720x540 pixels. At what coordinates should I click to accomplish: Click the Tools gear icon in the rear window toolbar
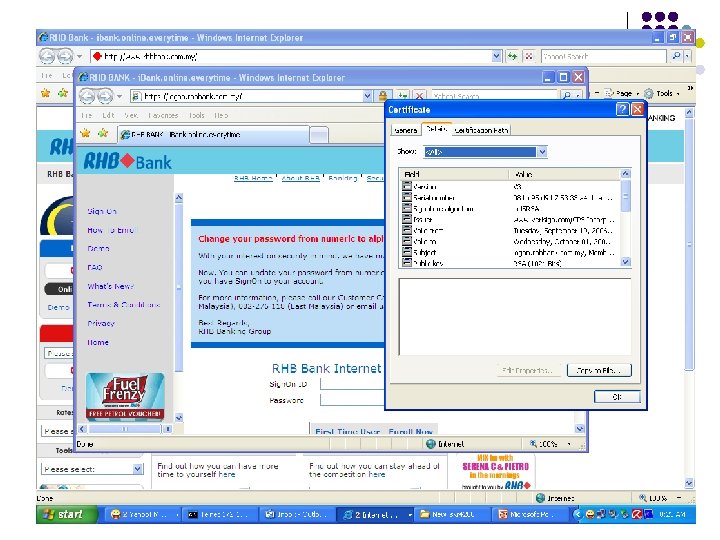(648, 93)
